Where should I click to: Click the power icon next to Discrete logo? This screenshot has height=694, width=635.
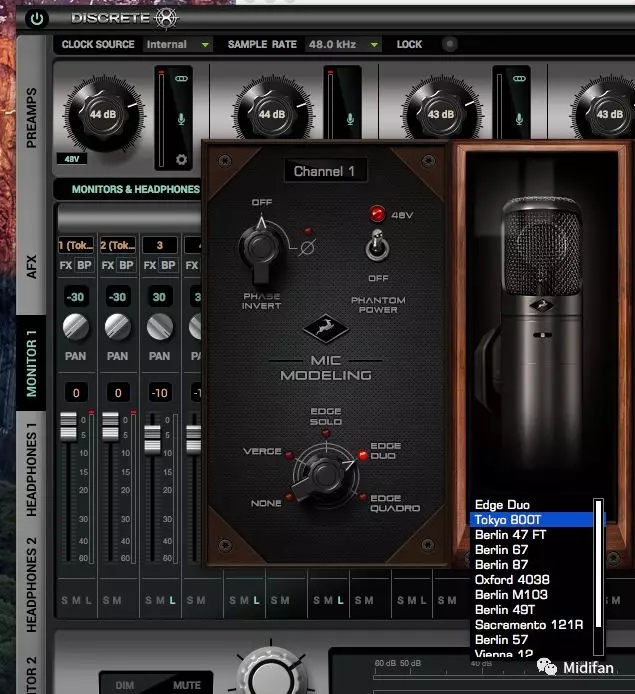pyautogui.click(x=37, y=18)
